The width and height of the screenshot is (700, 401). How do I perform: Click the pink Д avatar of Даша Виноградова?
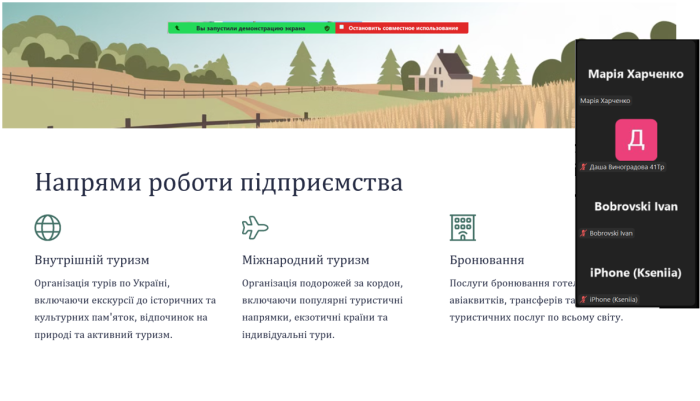tap(636, 140)
